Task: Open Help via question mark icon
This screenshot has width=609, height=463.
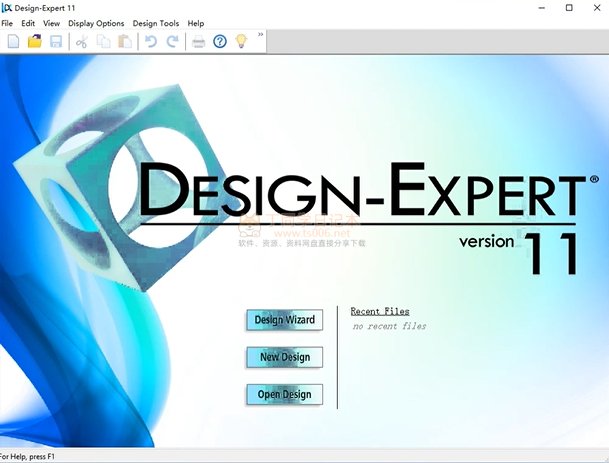Action: point(220,41)
